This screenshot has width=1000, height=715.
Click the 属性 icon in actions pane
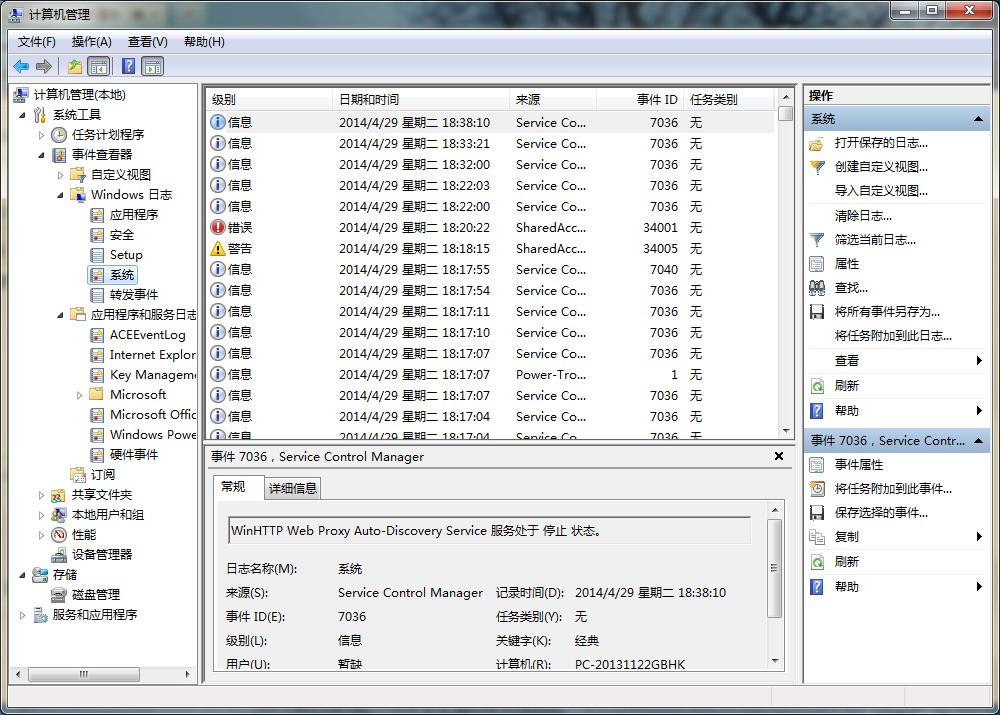pos(817,263)
